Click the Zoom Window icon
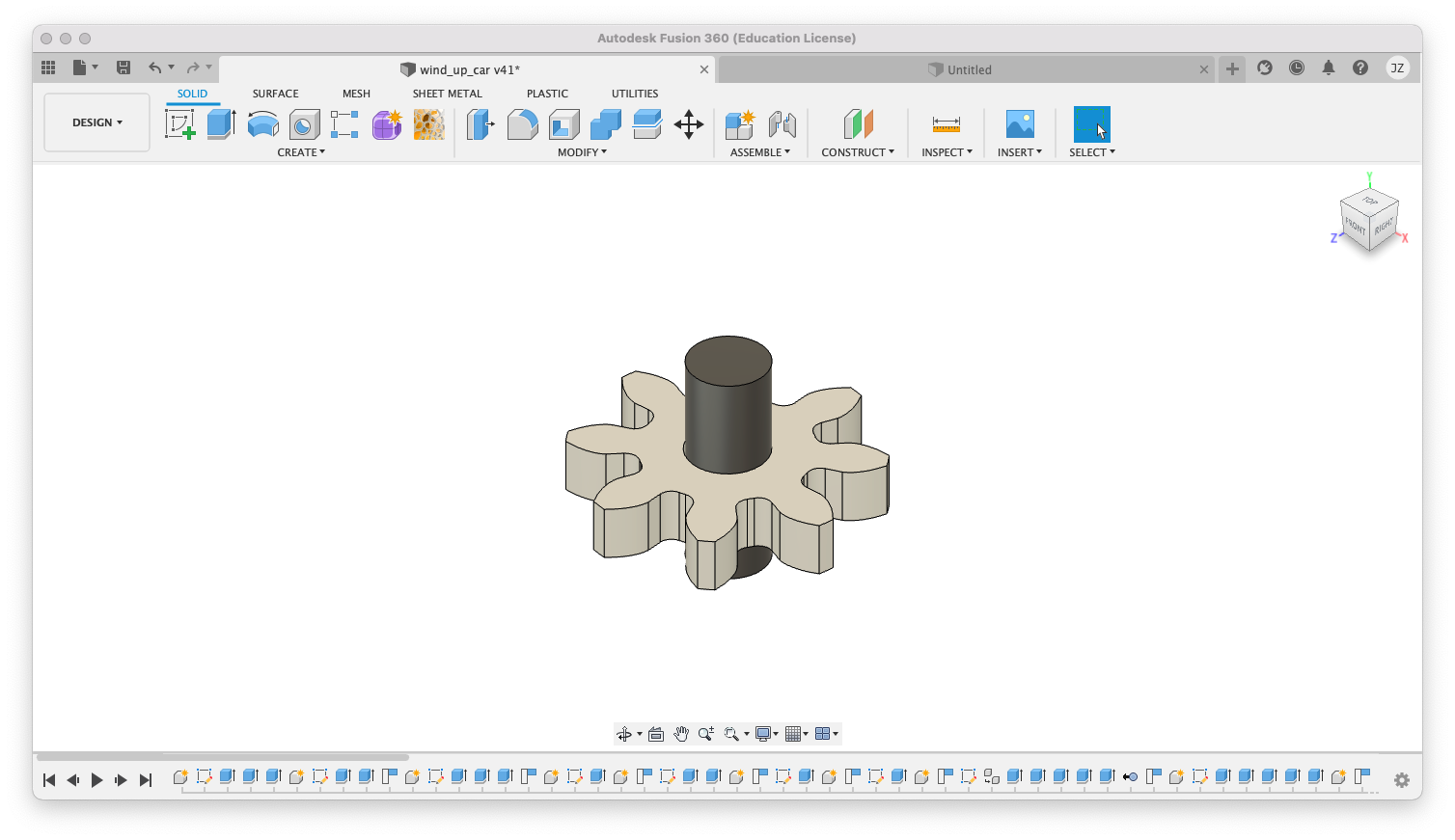The width and height of the screenshot is (1455, 840). (731, 734)
